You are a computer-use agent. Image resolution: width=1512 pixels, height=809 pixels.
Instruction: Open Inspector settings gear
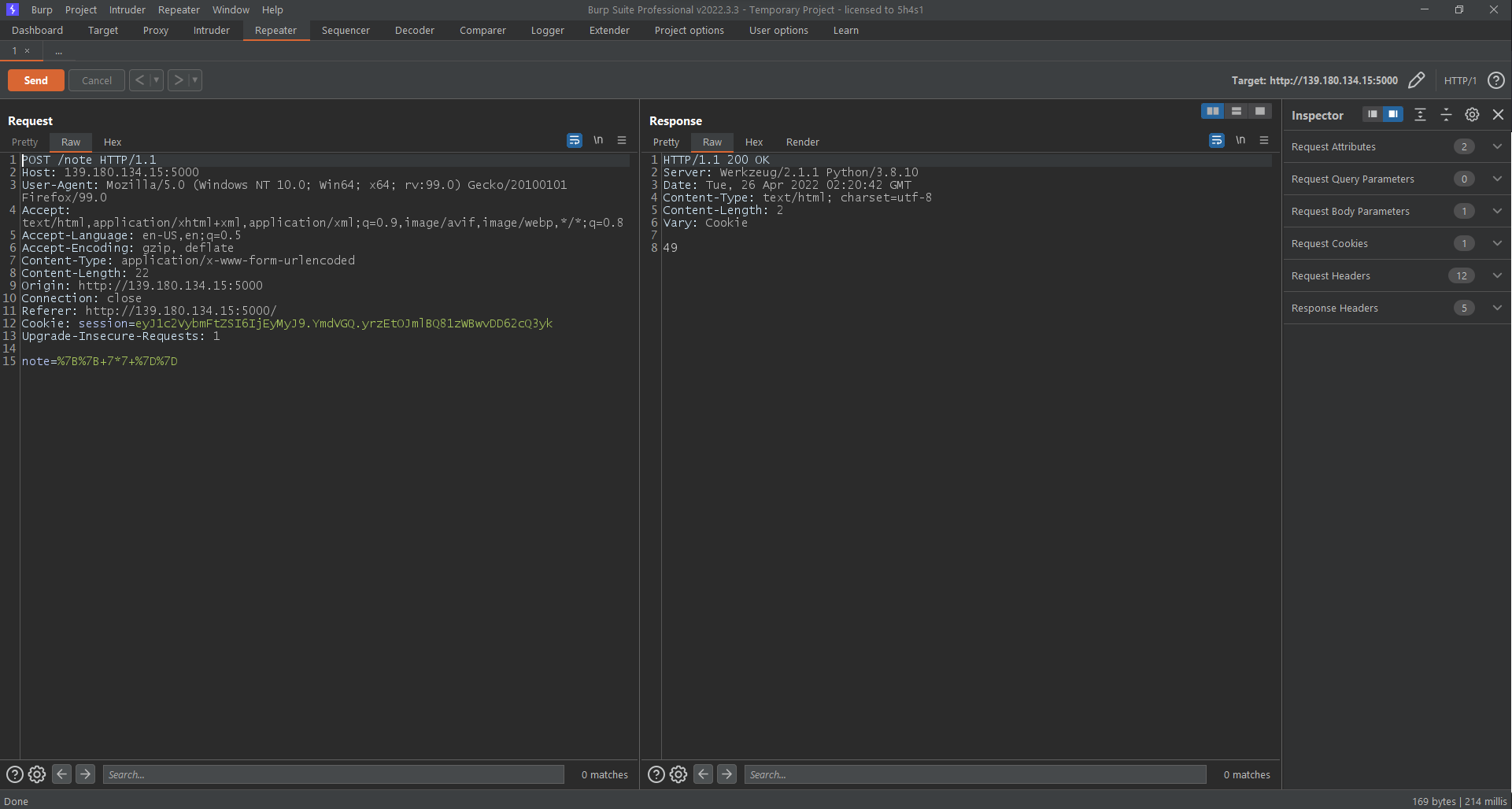click(1472, 115)
